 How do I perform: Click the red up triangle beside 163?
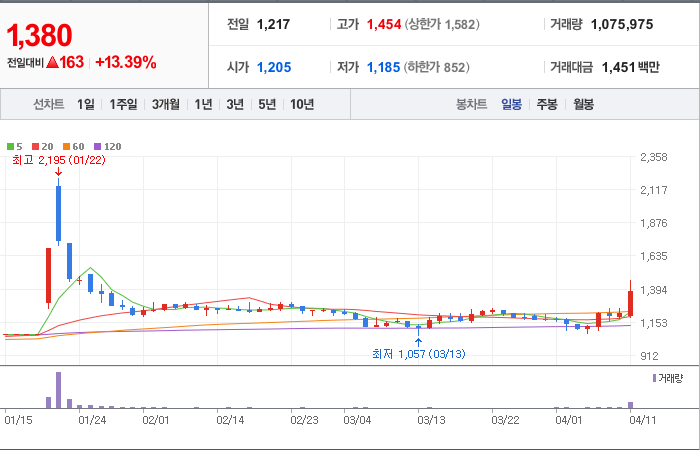pos(52,62)
